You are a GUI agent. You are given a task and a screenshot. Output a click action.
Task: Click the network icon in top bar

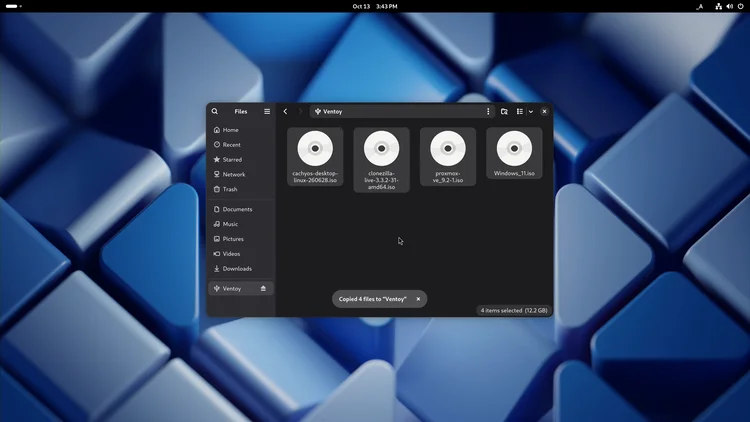[718, 6]
